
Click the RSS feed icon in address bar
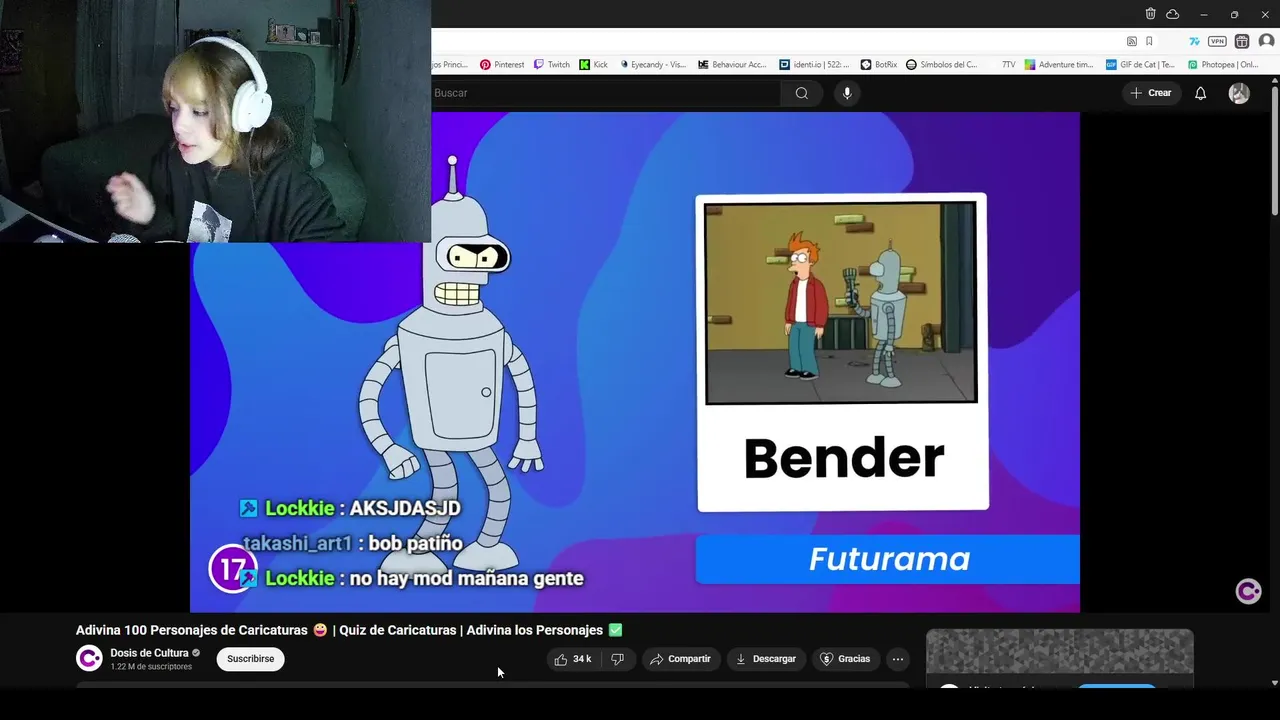point(1132,41)
